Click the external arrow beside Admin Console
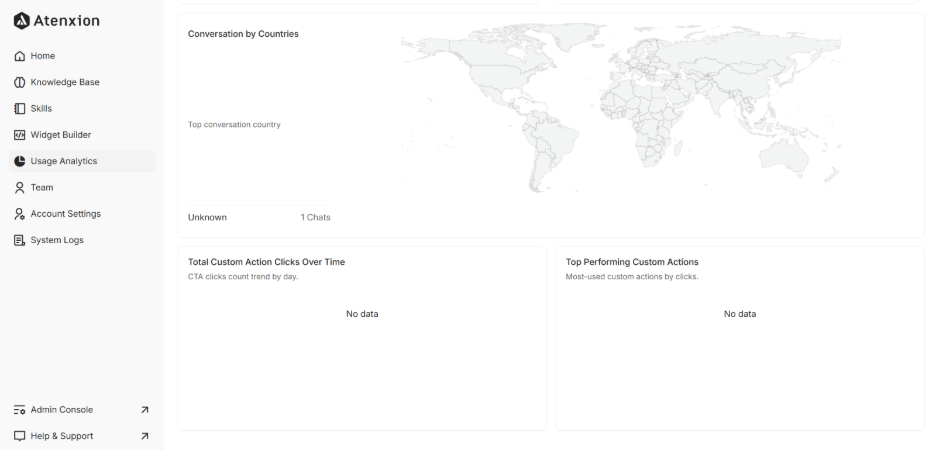The image size is (936, 450). 144,409
